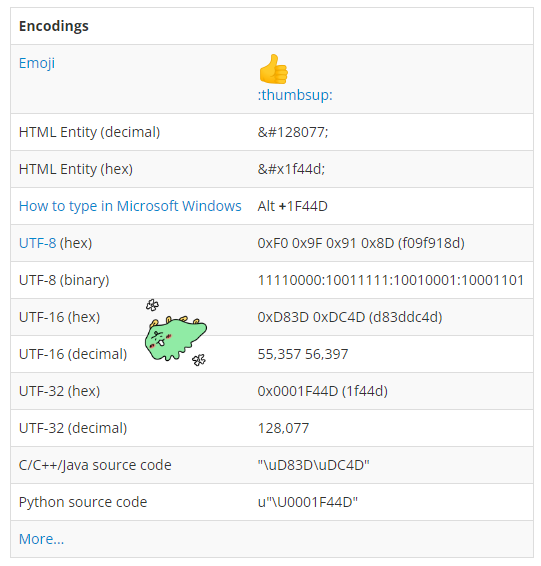
Task: Select the value 0x0001F44D (1f44d)
Action: pos(323,391)
